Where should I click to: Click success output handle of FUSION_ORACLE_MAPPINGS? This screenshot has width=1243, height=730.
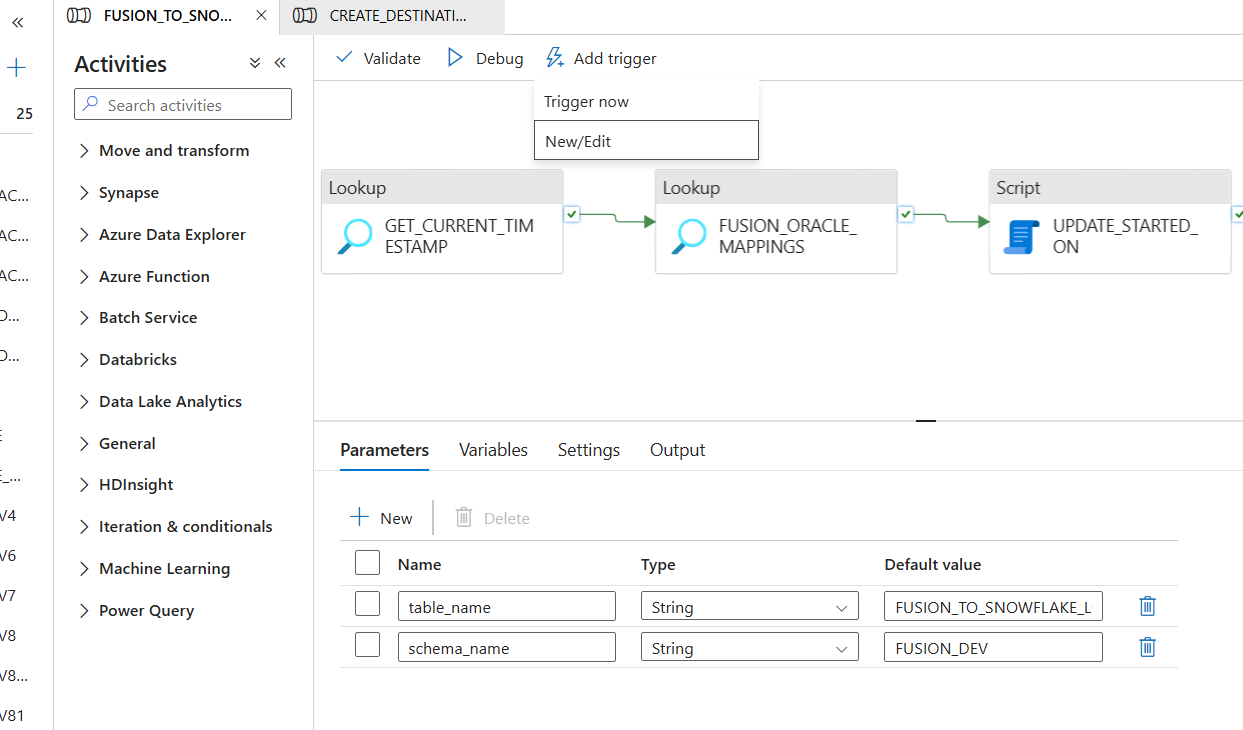pos(905,214)
